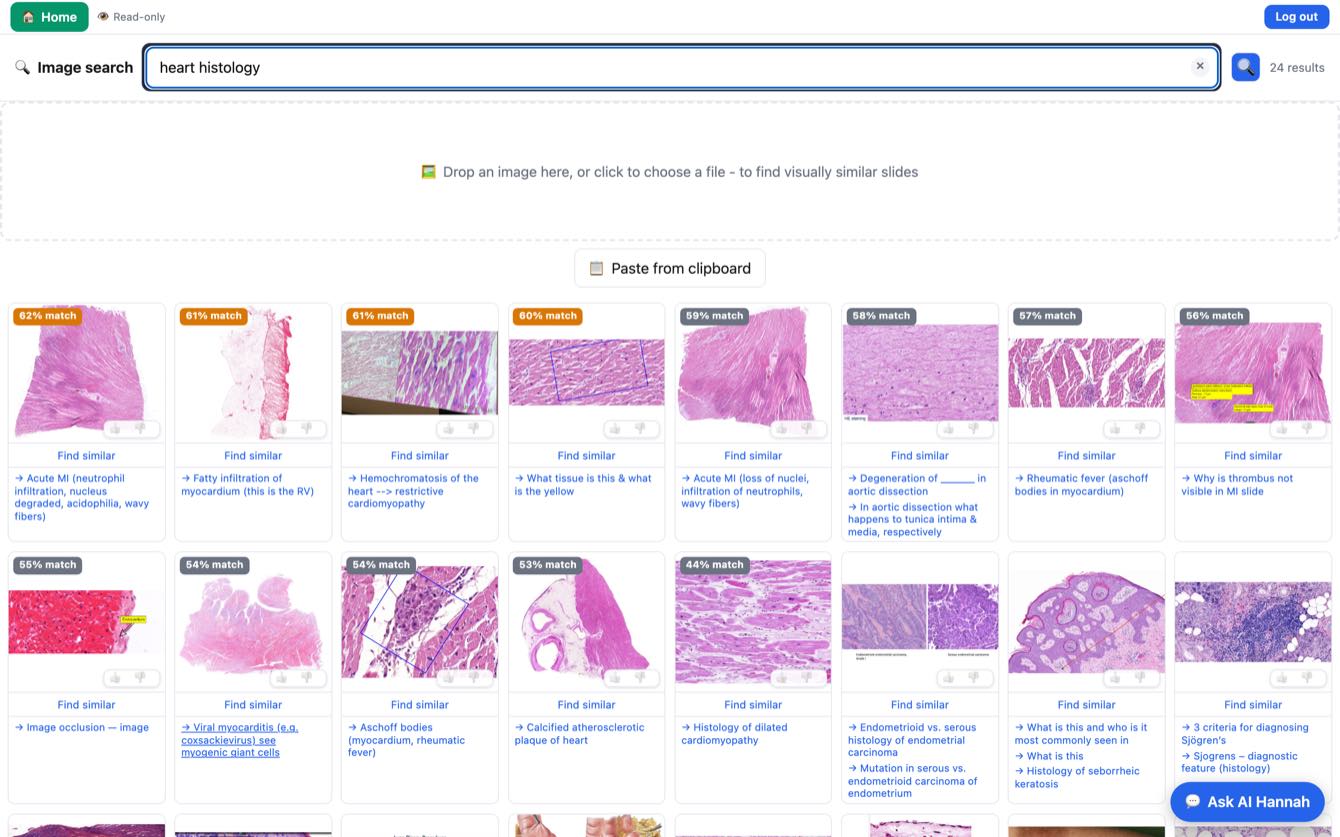The height and width of the screenshot is (837, 1340).
Task: Find similar to the Viral myocarditis slide
Action: 253,705
